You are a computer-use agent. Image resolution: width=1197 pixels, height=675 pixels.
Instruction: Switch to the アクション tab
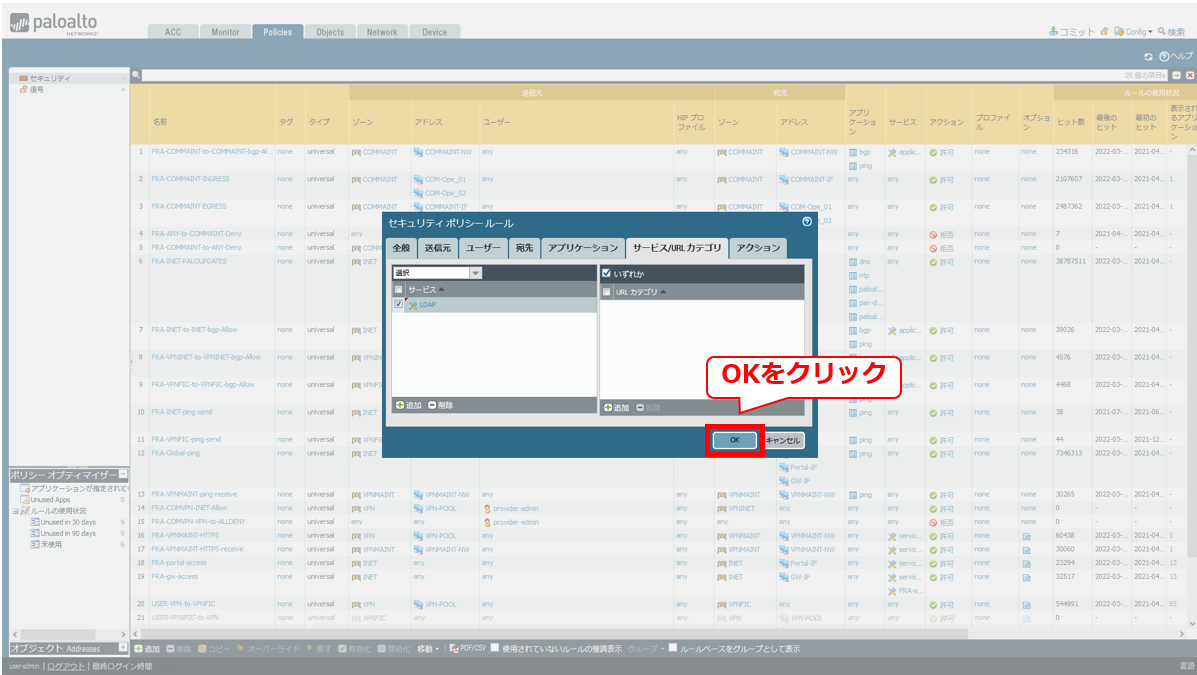(x=758, y=248)
